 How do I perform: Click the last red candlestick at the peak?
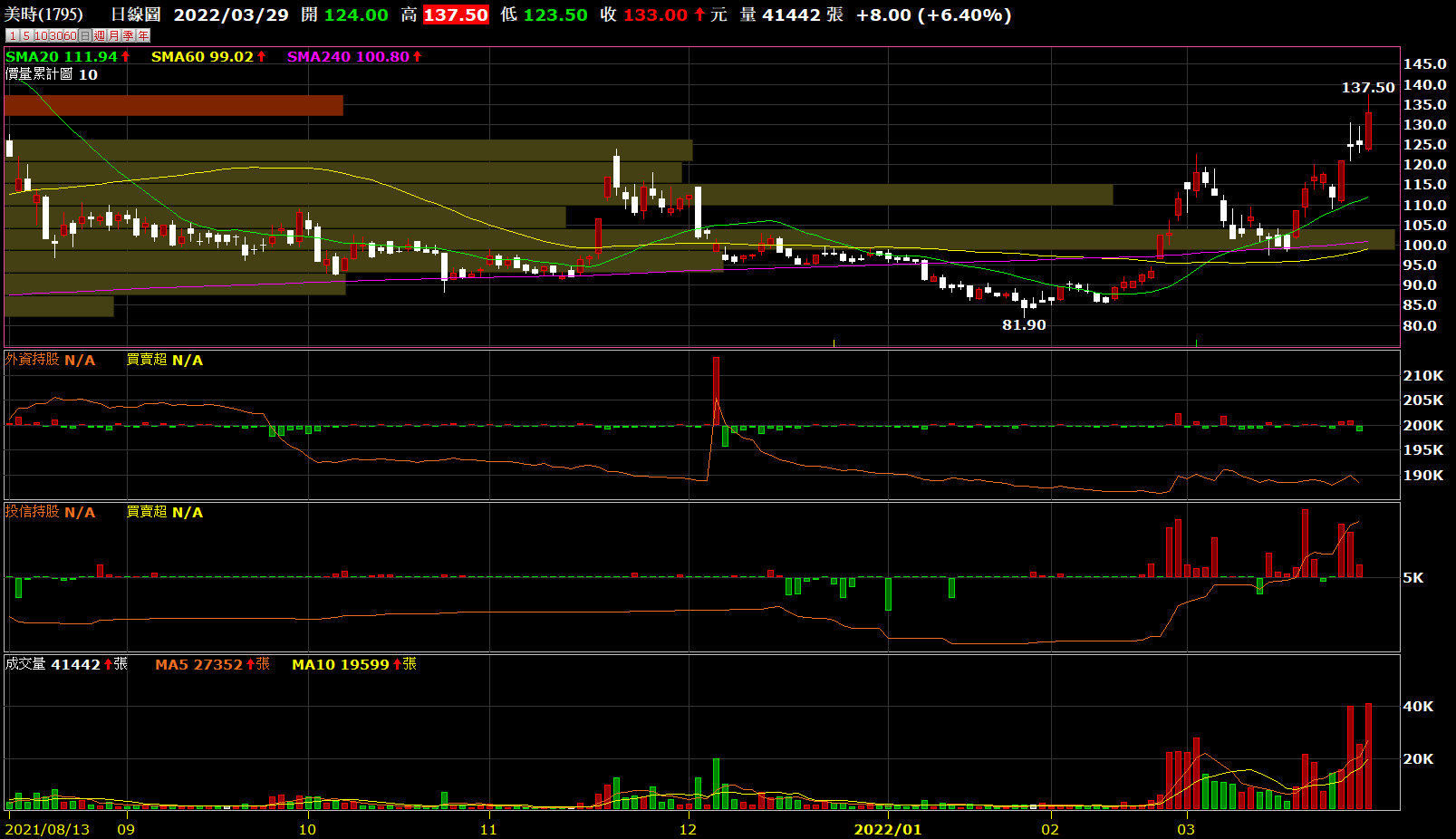pyautogui.click(x=1368, y=130)
